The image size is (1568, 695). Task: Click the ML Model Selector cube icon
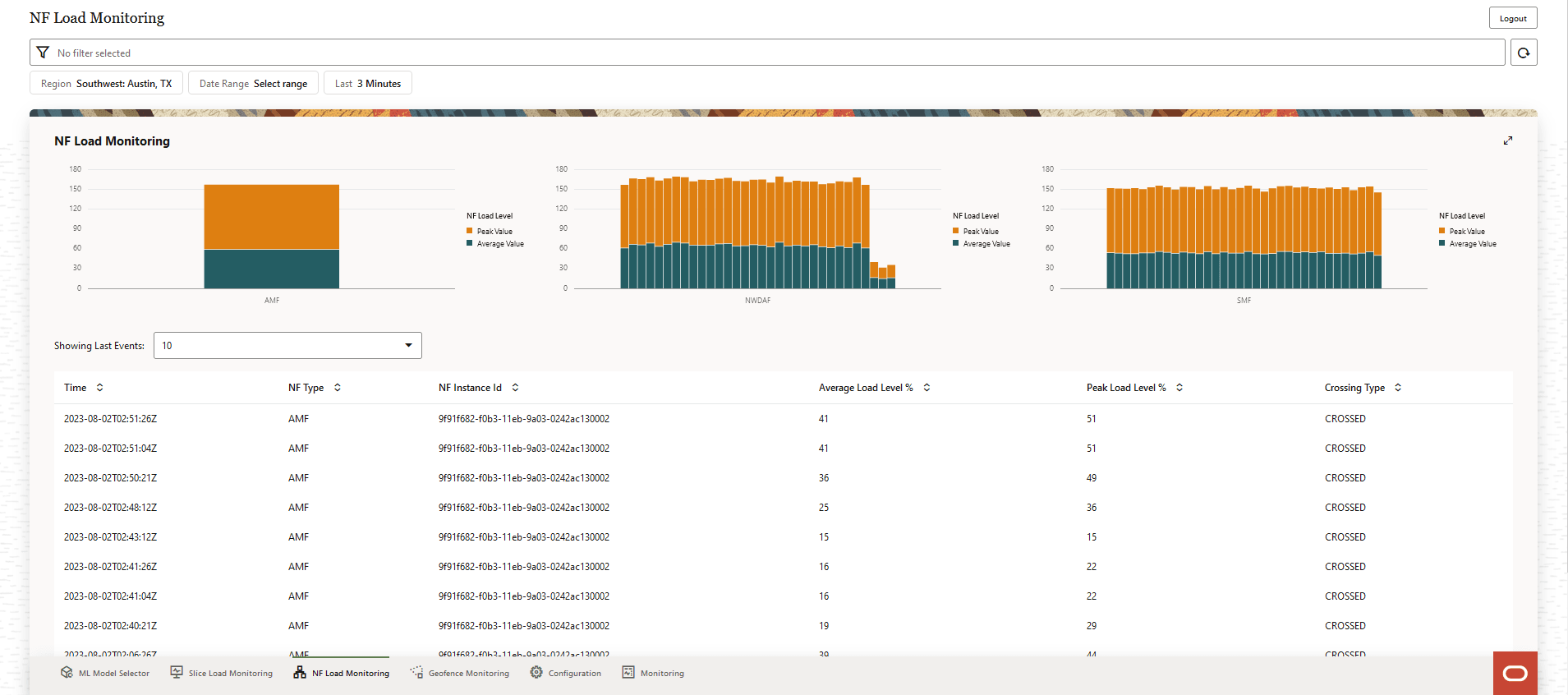tap(67, 672)
